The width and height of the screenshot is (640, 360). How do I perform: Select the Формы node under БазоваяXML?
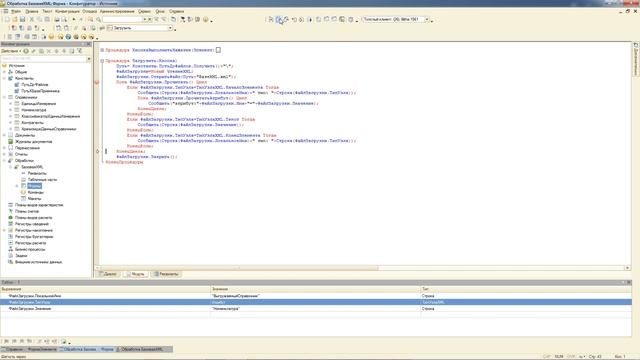tap(35, 186)
